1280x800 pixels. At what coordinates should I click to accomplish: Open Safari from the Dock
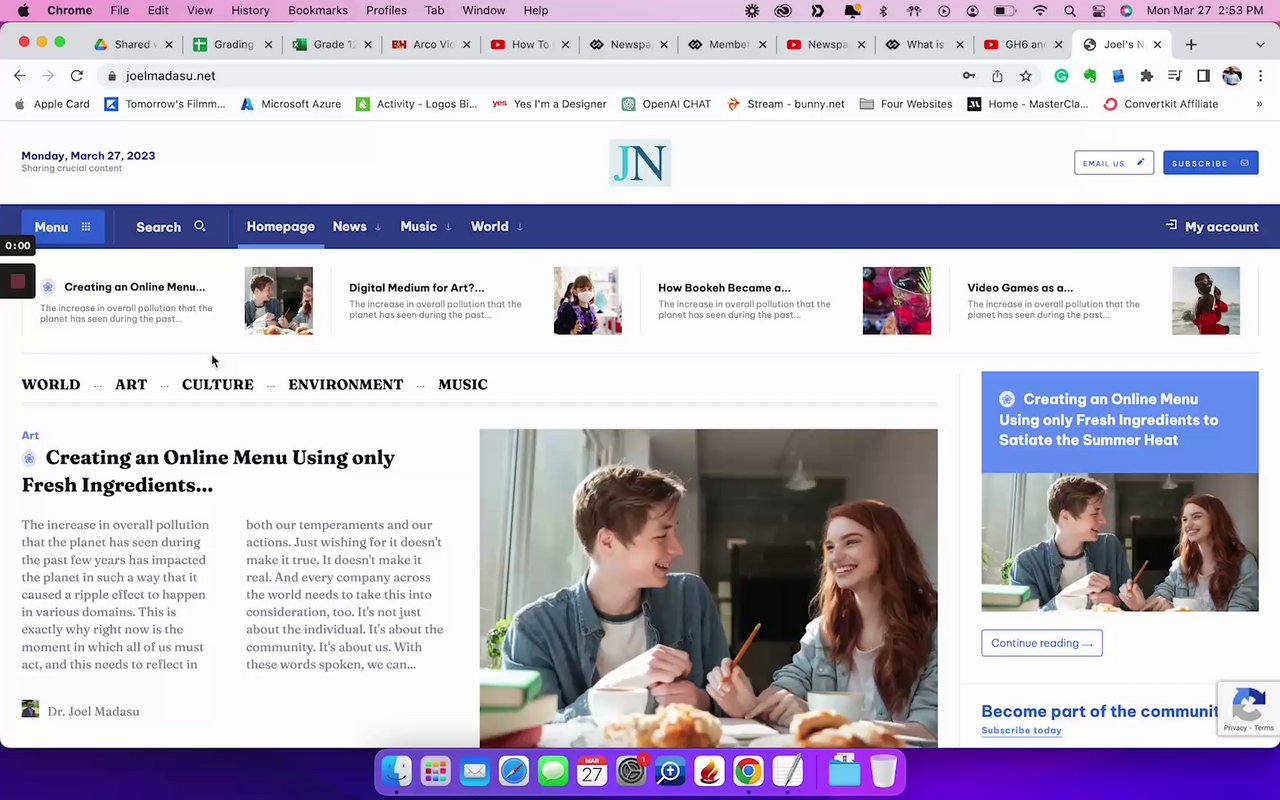tap(514, 771)
